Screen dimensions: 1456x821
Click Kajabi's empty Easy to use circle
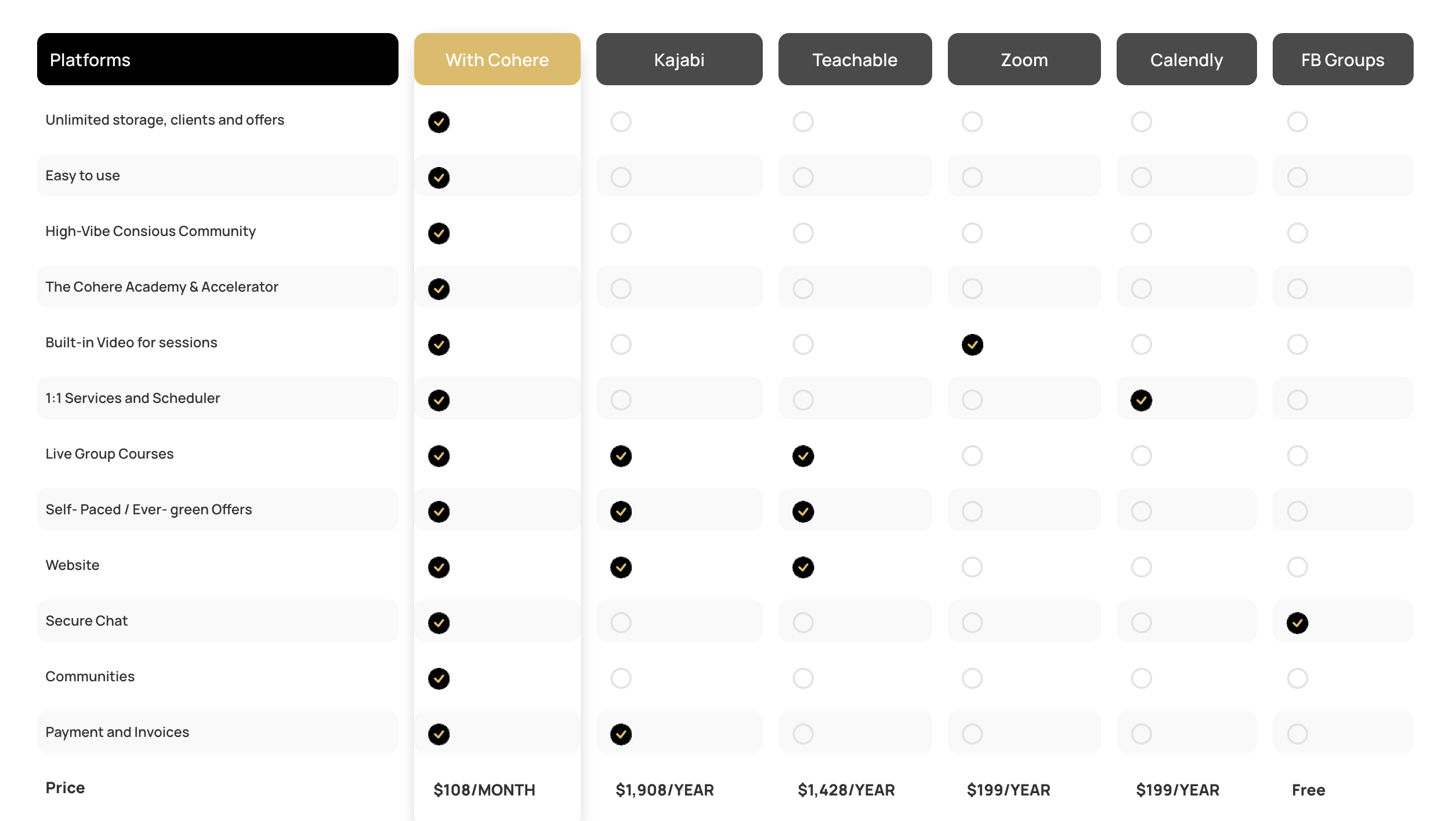pos(621,177)
